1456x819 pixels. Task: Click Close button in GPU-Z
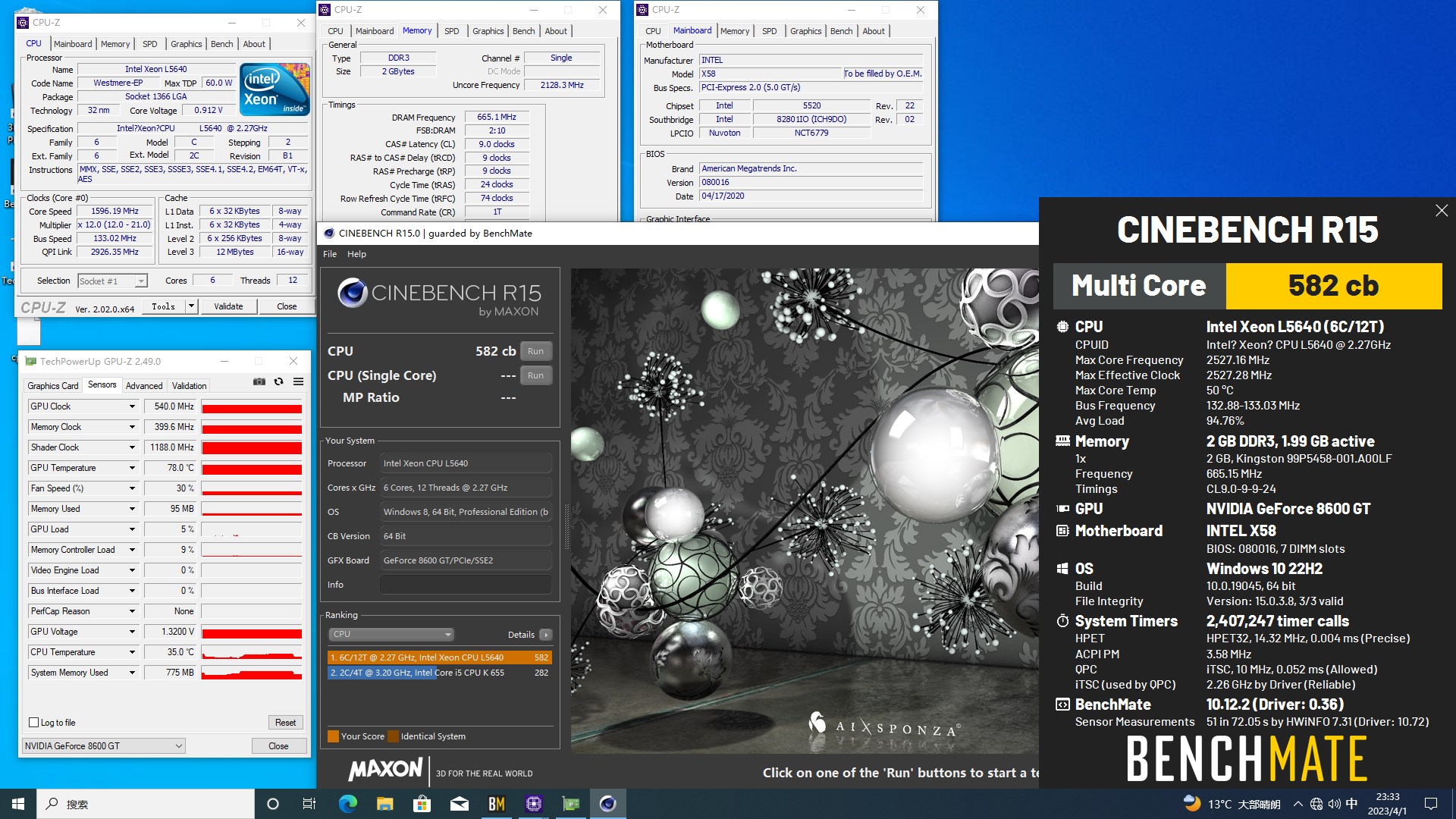(278, 746)
